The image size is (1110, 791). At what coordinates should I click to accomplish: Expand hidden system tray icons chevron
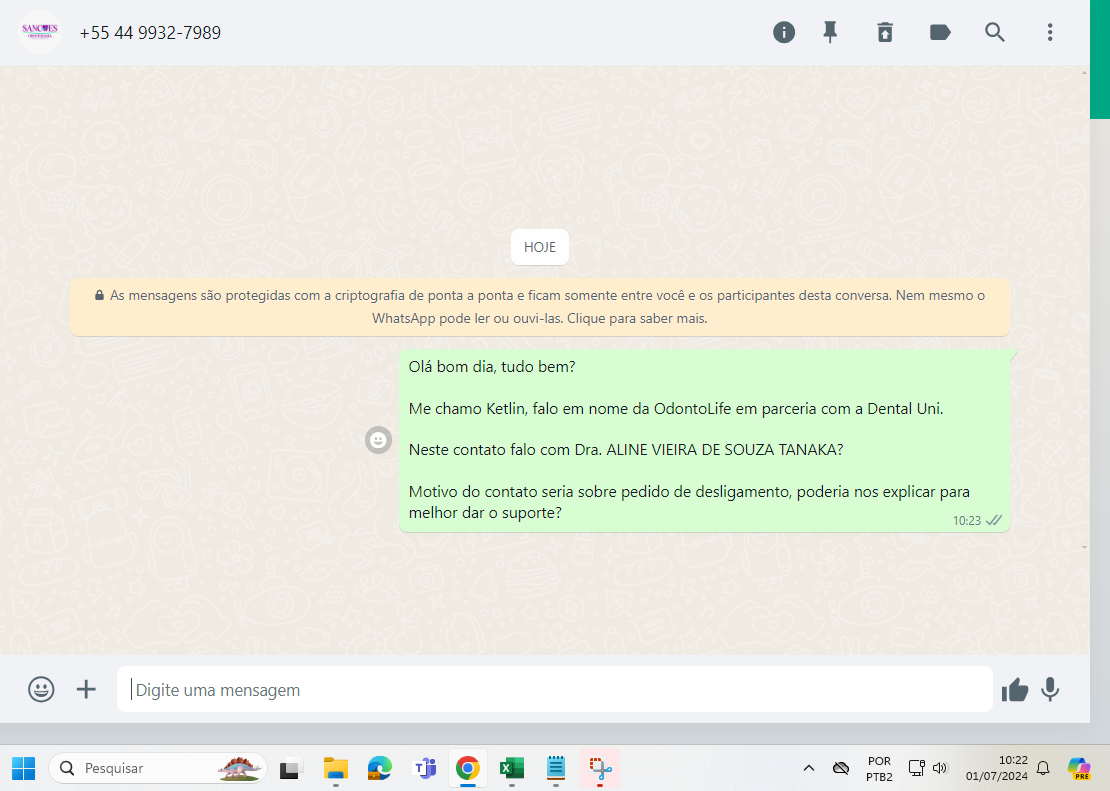[808, 768]
